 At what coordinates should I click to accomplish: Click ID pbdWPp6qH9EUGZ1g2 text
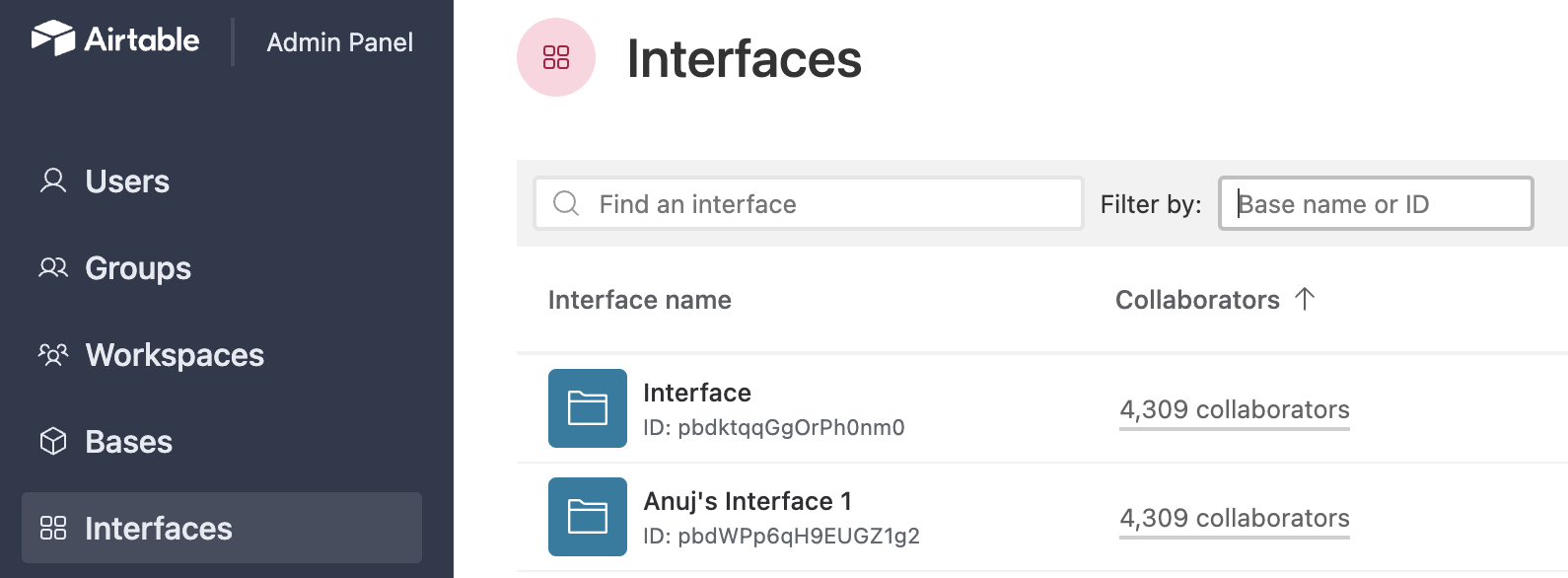pyautogui.click(x=781, y=536)
